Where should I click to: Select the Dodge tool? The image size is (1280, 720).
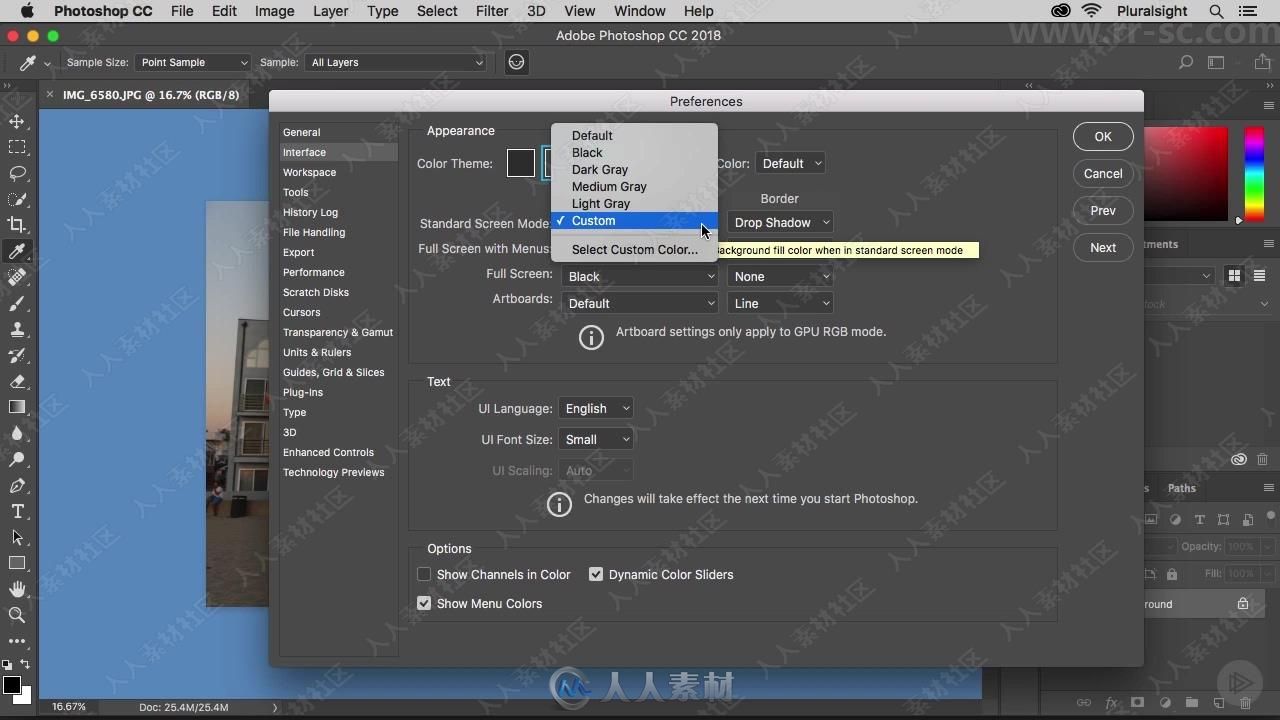tap(17, 459)
